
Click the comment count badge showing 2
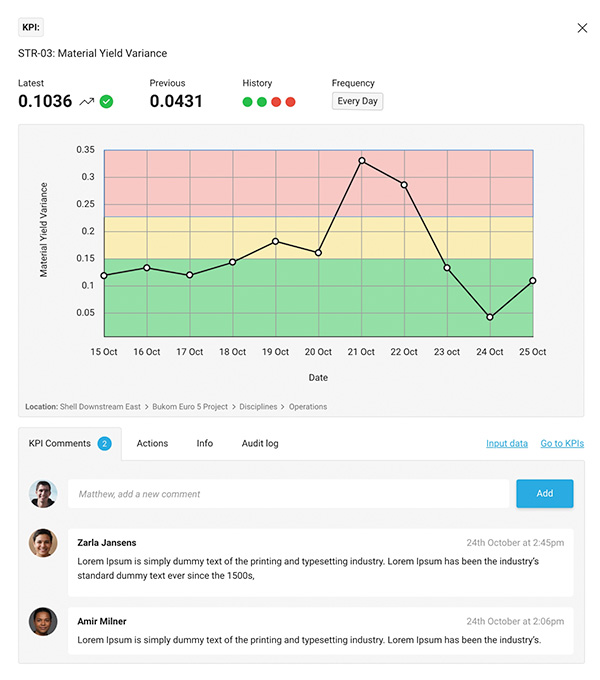coord(105,443)
